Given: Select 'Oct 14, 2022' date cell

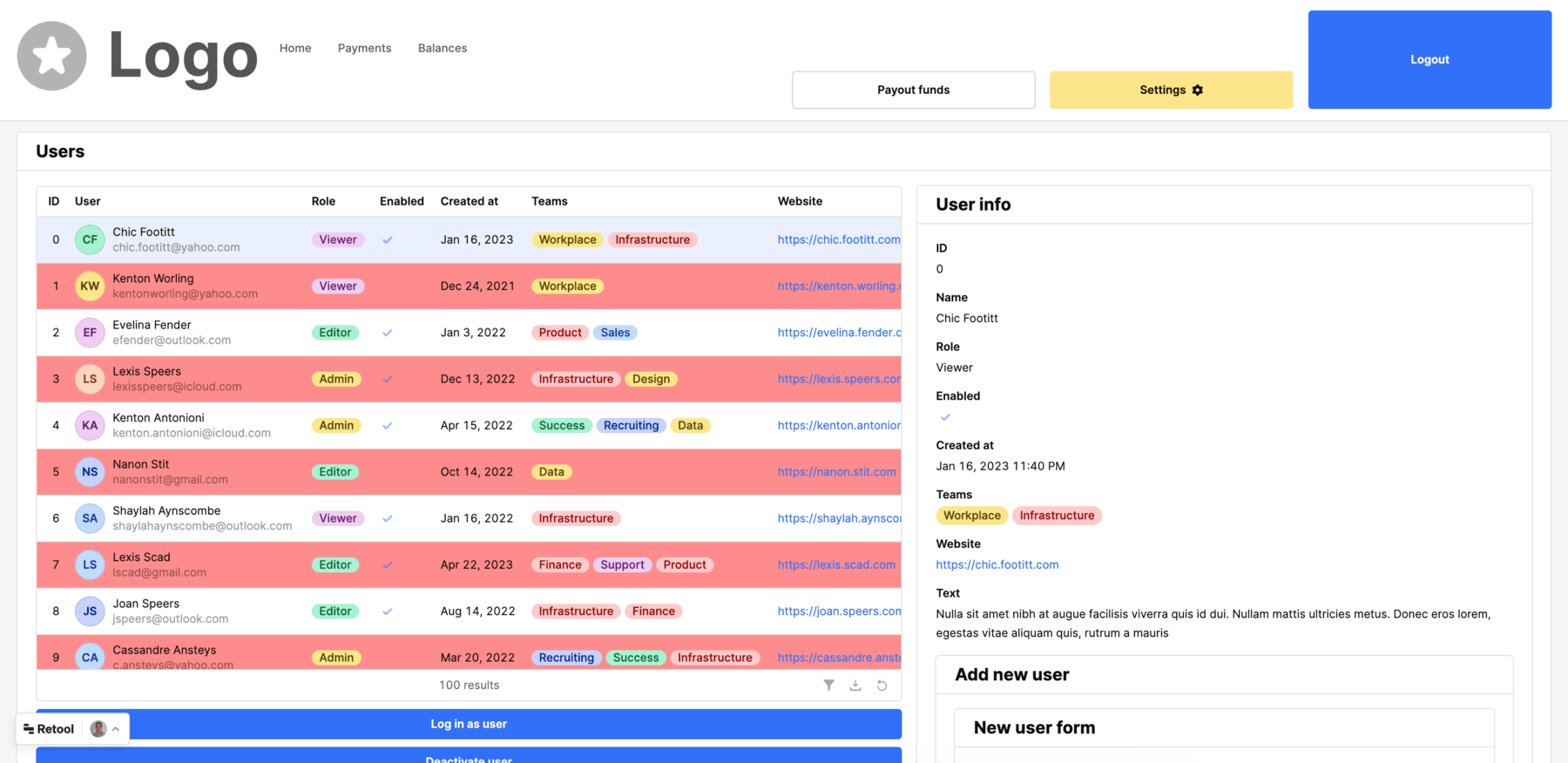Looking at the screenshot, I should (476, 472).
